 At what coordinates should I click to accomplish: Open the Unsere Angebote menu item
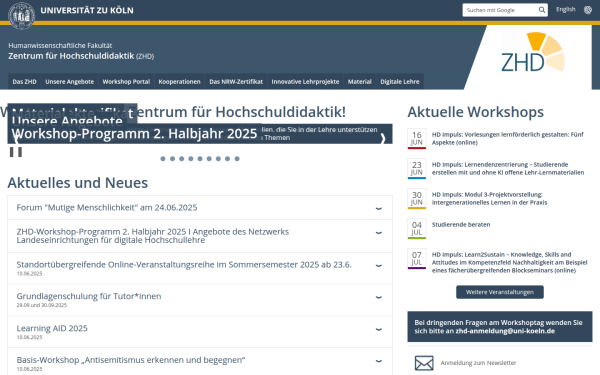[70, 82]
